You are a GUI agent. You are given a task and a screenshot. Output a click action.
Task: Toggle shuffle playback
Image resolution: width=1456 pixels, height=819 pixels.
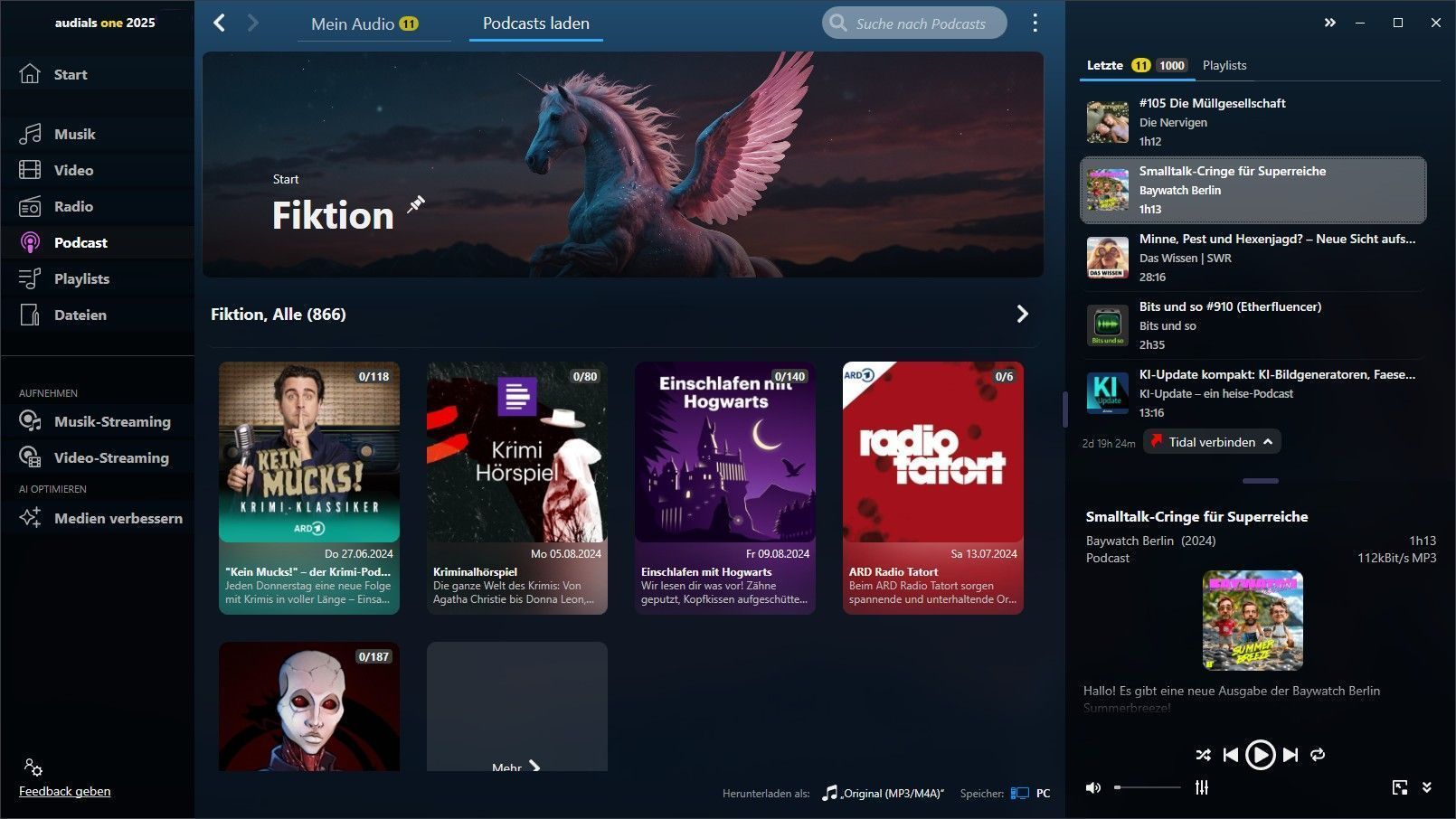(1203, 755)
